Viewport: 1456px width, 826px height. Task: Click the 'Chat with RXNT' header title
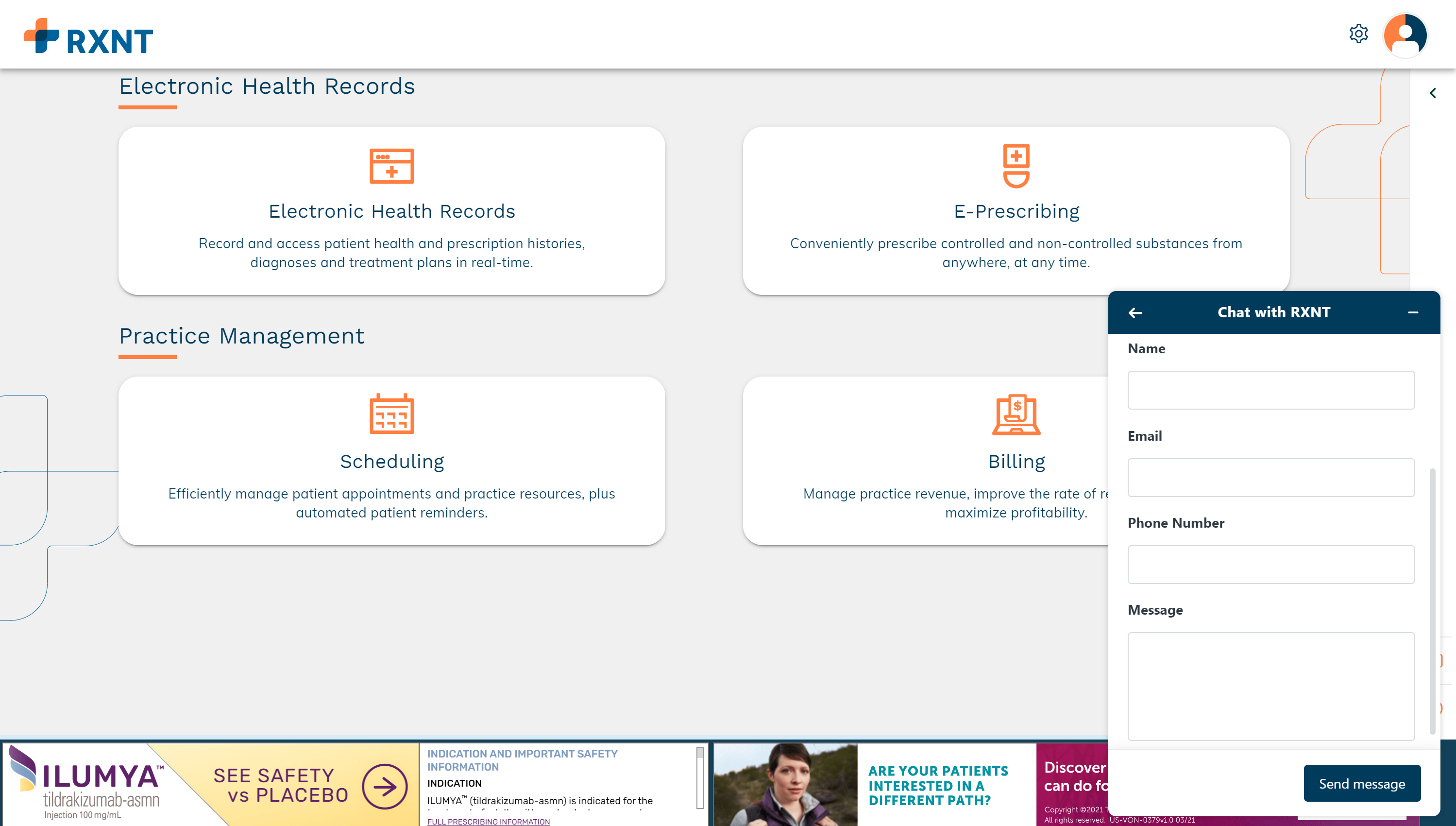(1273, 312)
